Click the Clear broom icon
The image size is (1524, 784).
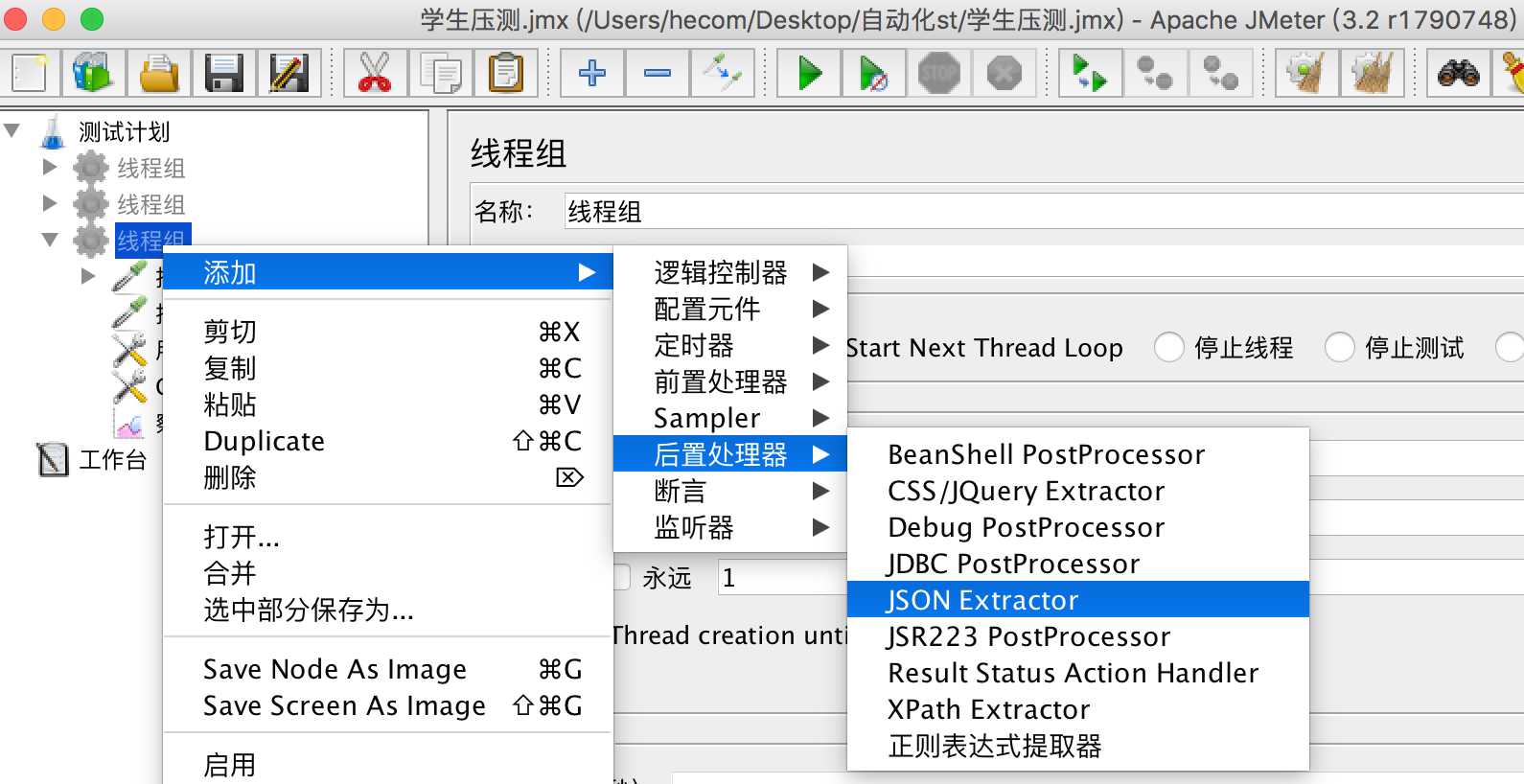pos(1306,73)
